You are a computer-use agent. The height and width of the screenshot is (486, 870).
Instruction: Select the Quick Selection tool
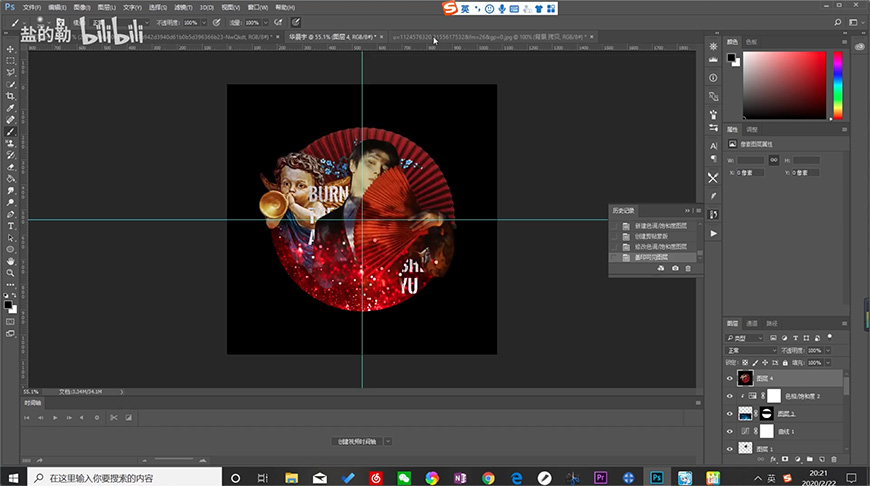point(10,84)
